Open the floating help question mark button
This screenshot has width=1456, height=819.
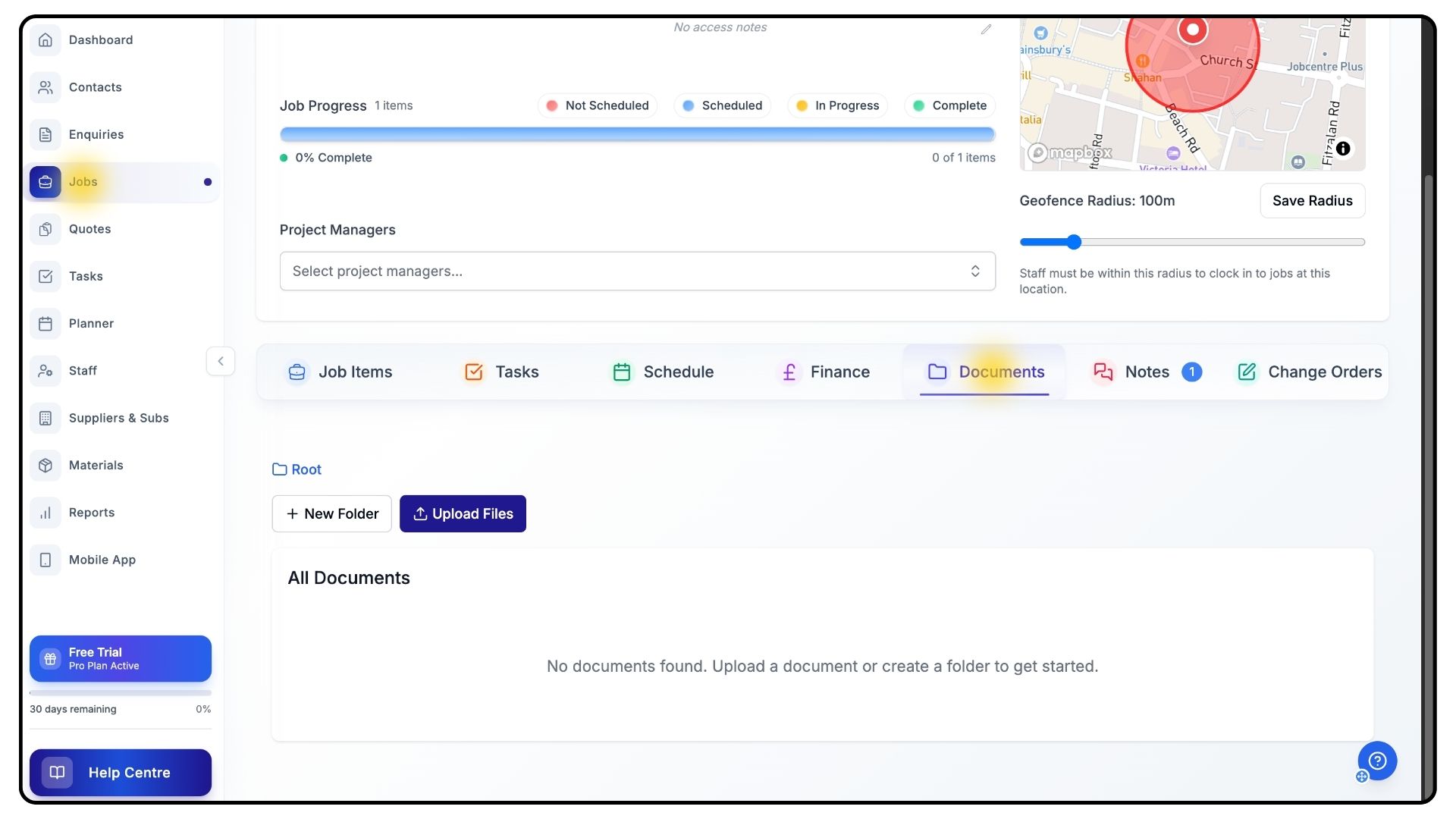point(1377,761)
